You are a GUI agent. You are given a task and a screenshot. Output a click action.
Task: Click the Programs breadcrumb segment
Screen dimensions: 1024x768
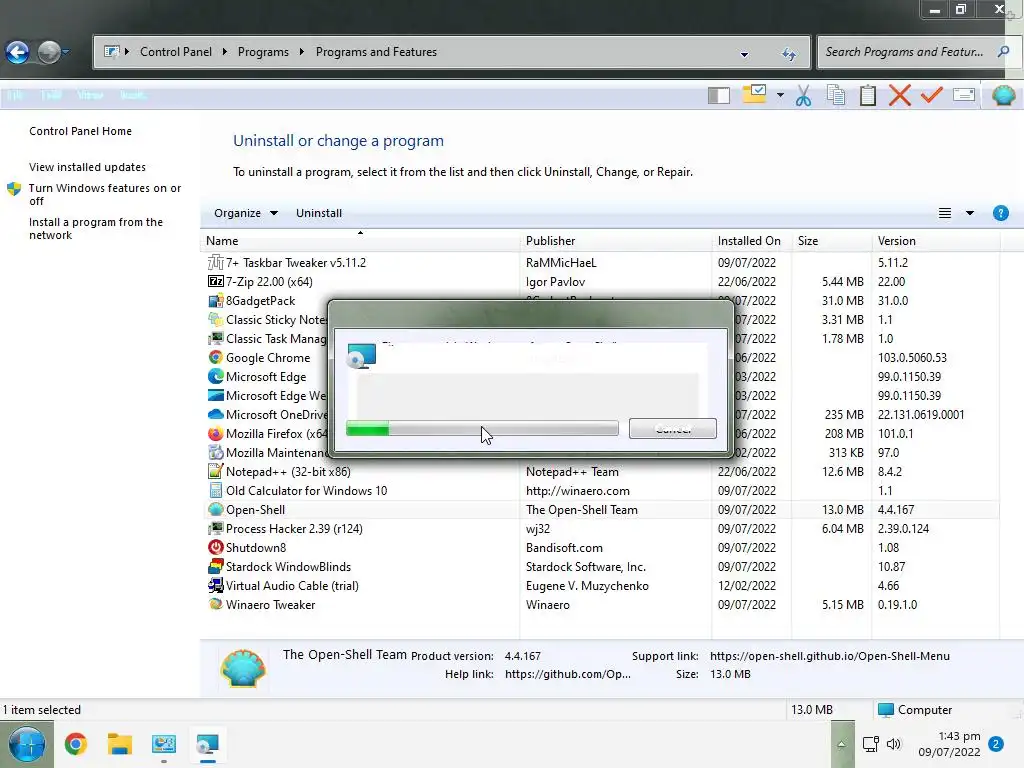[263, 52]
